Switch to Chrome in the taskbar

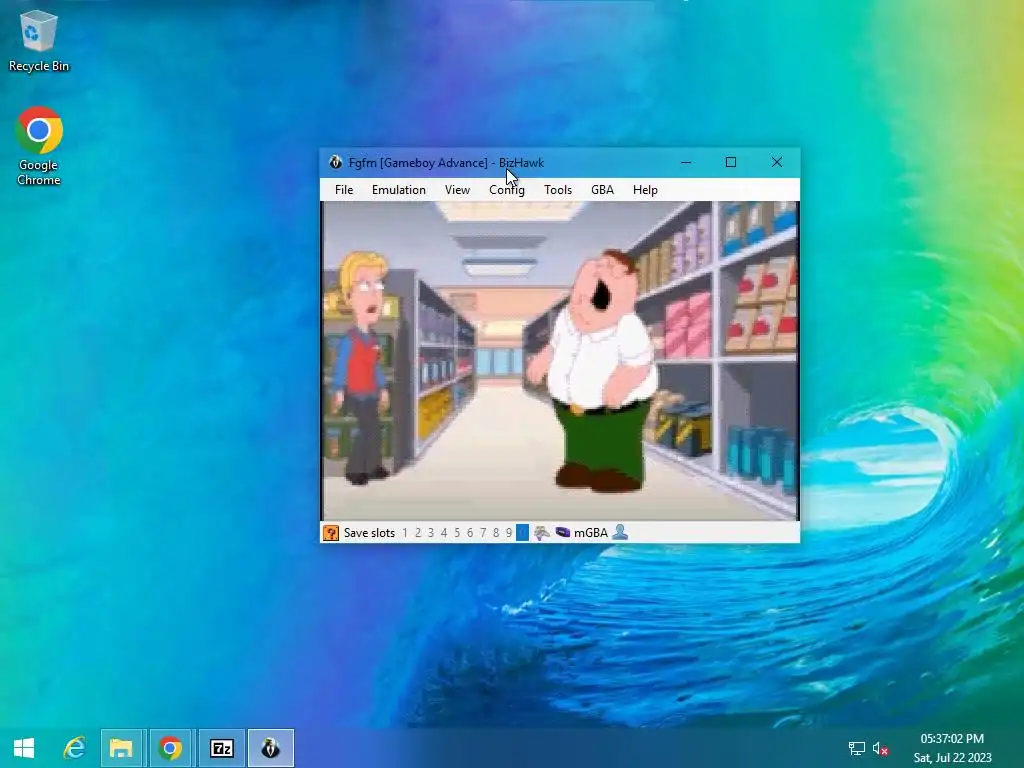[170, 748]
